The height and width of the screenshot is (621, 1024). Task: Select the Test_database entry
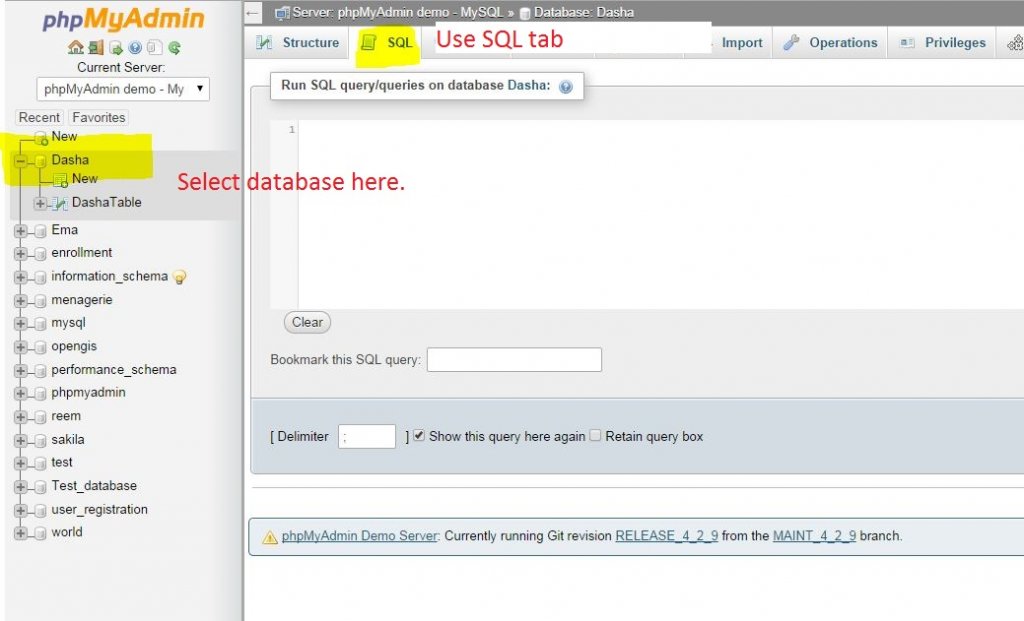[x=94, y=486]
